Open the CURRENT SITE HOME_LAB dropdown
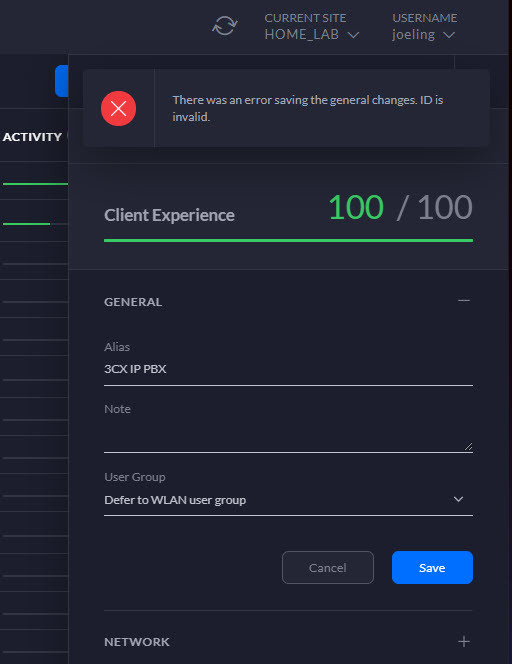This screenshot has width=512, height=664. pos(312,27)
